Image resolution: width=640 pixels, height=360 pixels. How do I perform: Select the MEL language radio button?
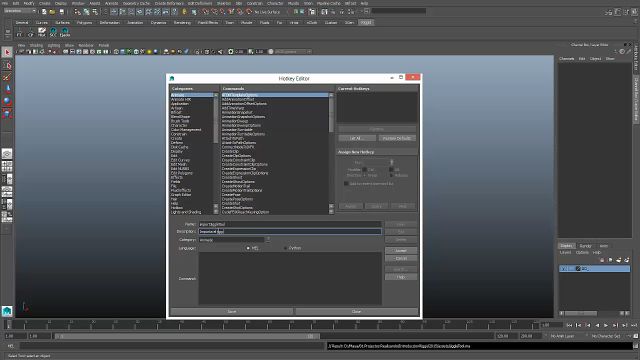point(248,248)
